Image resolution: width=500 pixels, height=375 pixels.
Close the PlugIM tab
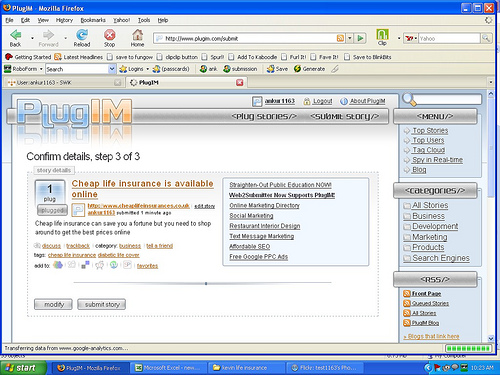(x=240, y=83)
